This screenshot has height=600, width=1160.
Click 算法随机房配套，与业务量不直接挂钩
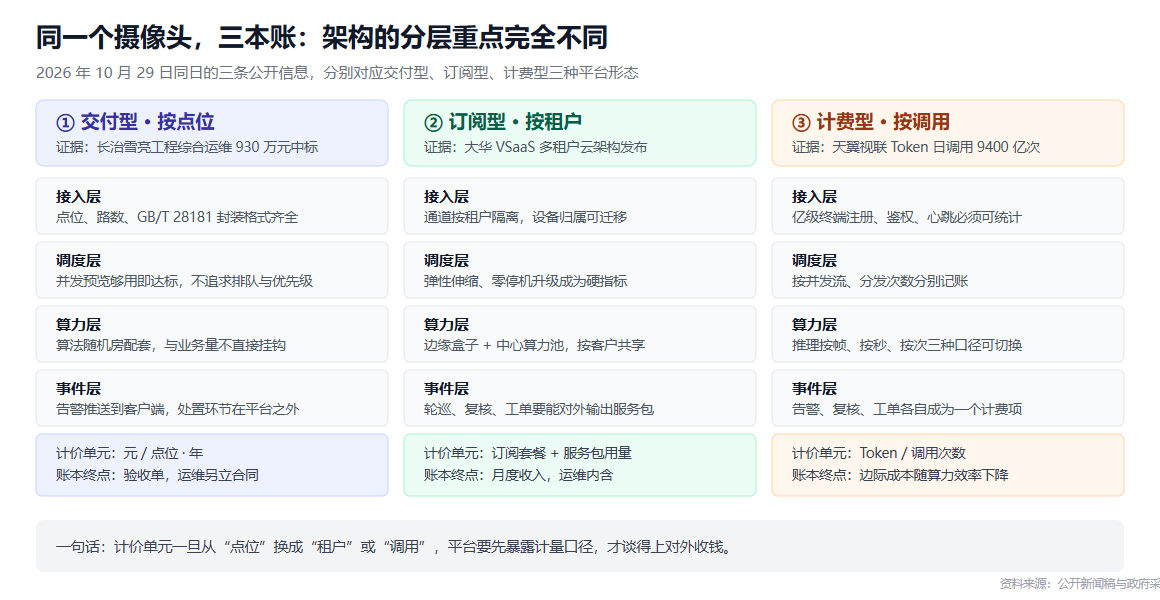(171, 345)
